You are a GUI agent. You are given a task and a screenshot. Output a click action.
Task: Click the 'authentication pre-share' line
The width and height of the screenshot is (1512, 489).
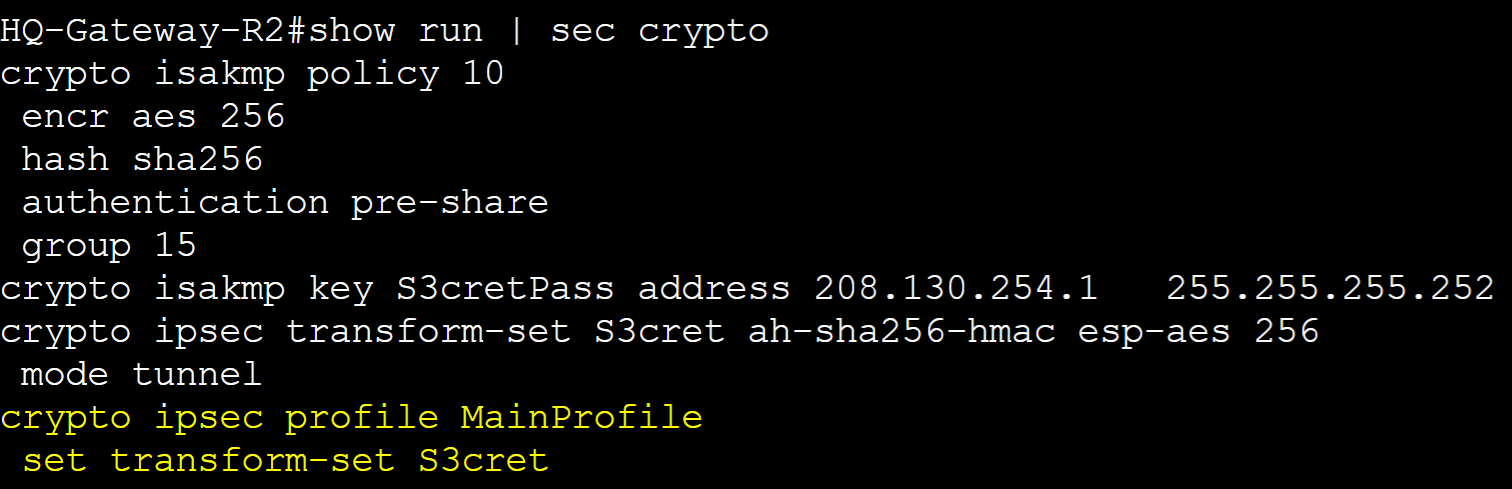click(285, 202)
